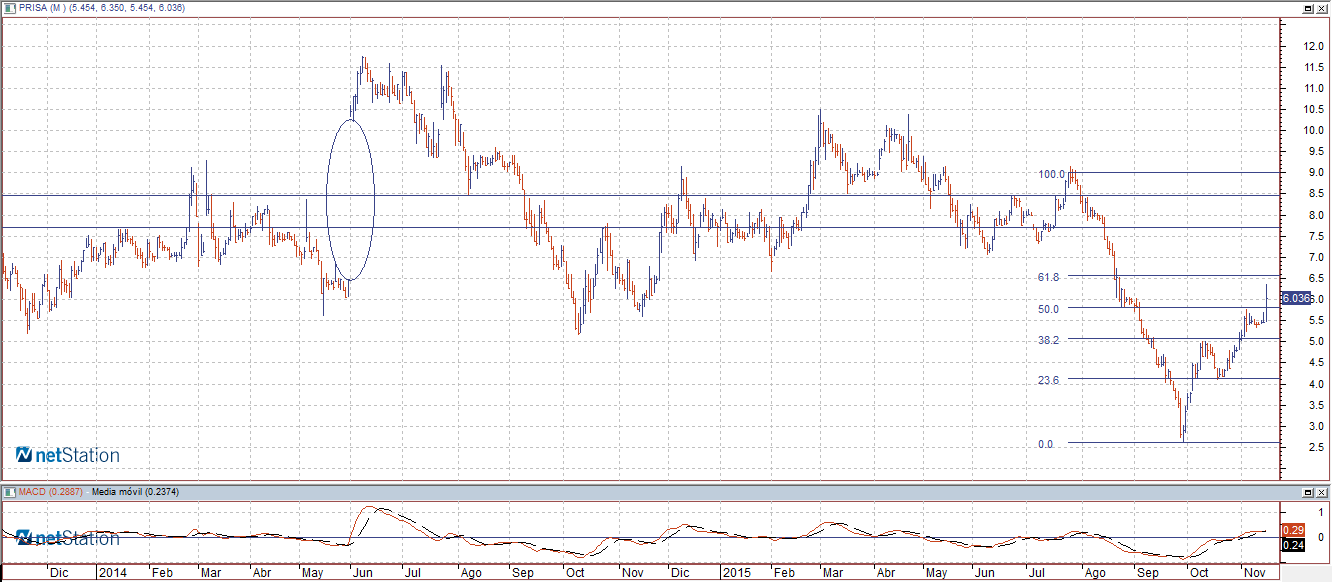
Task: Maximize the PRISA price chart panel
Action: (x=1307, y=7)
